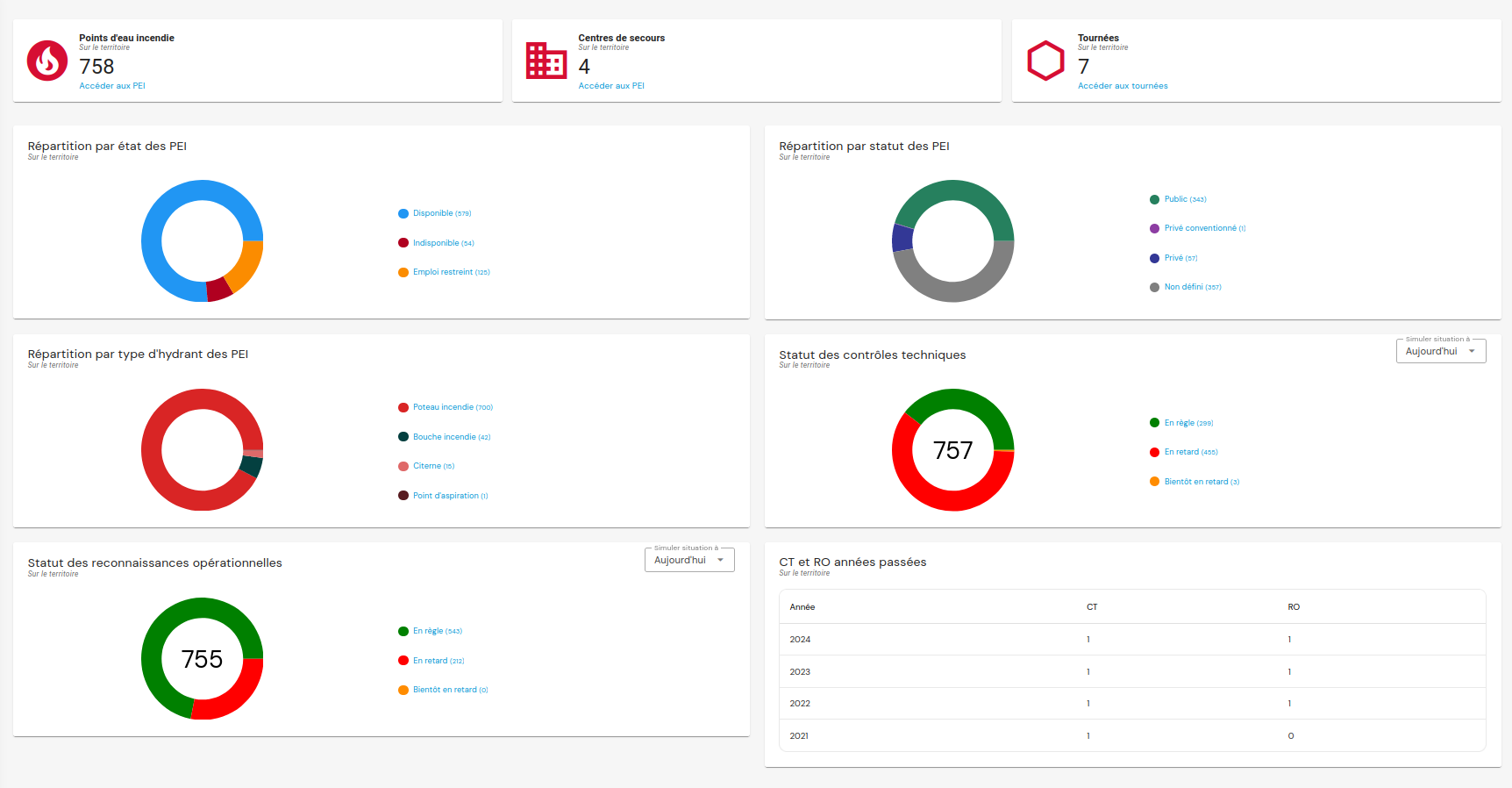1512x788 pixels.
Task: Click the Répartition par état des PEI title
Action: coord(107,147)
